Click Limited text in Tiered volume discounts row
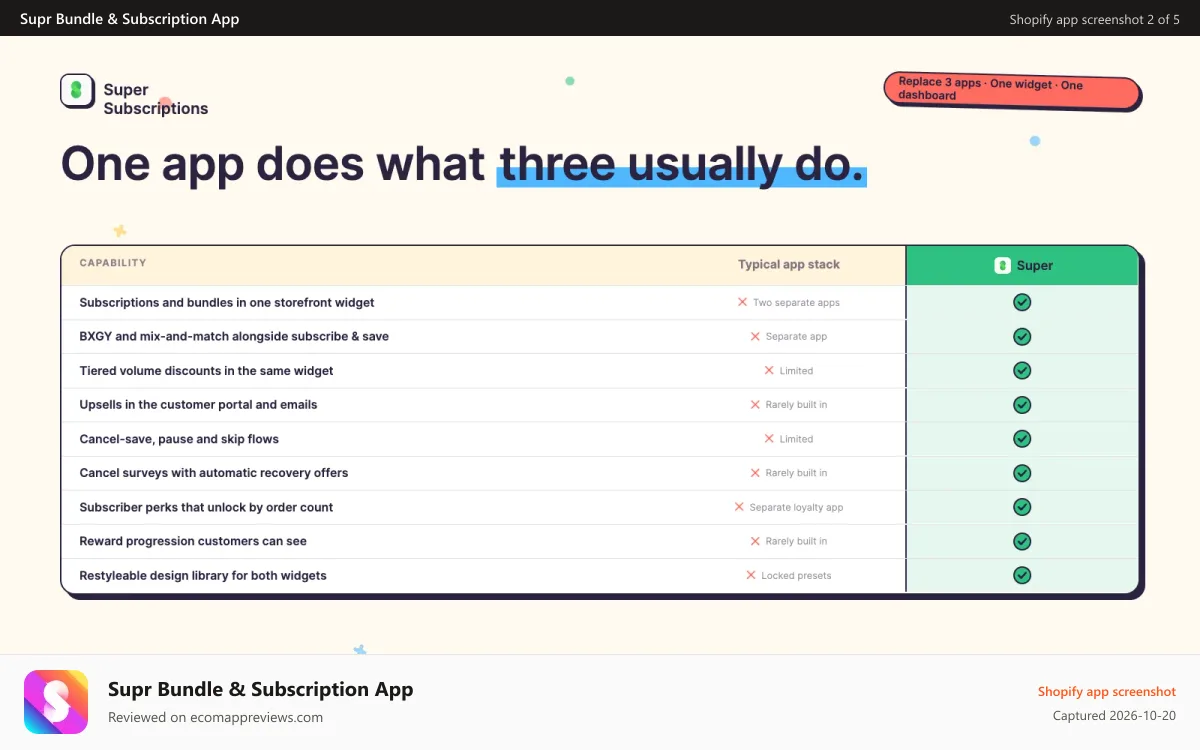Viewport: 1200px width, 750px height. [796, 370]
